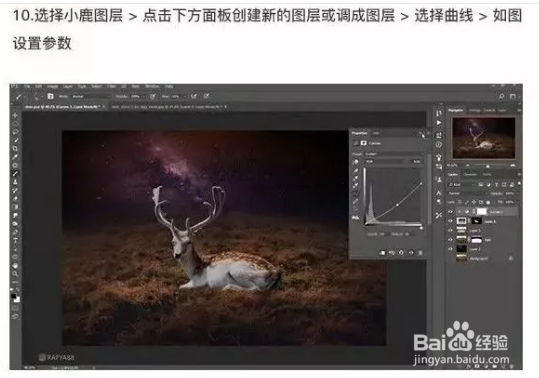Switch to the second document tab
The height and width of the screenshot is (378, 539).
coord(168,107)
